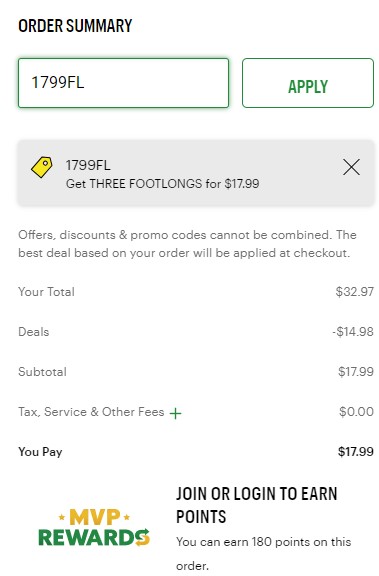Click the promo code input field

tap(123, 83)
